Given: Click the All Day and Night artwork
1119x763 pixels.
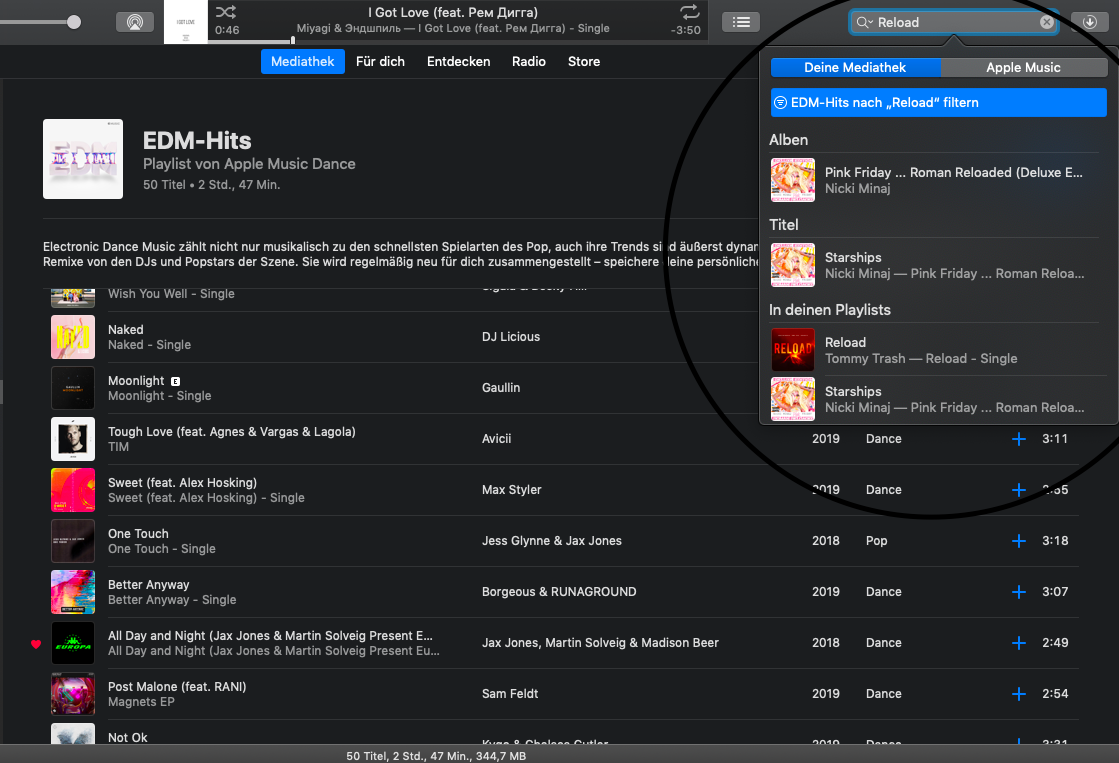Looking at the screenshot, I should tap(73, 643).
